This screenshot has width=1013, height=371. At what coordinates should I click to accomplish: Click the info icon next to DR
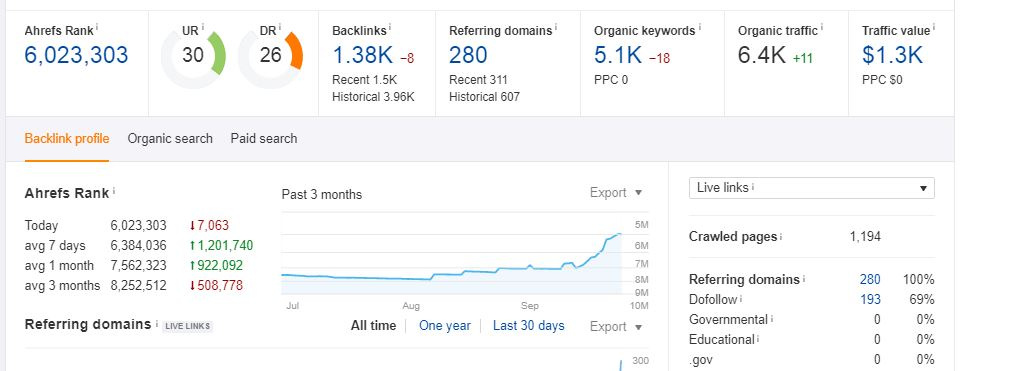(280, 28)
